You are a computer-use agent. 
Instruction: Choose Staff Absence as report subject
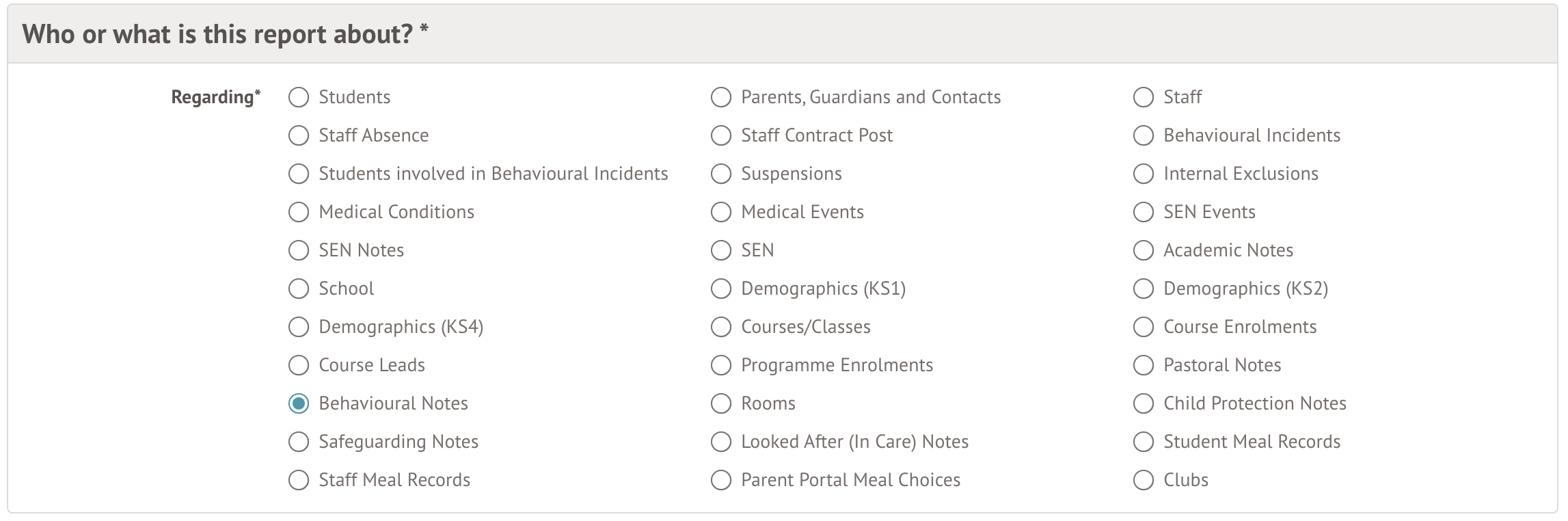pyautogui.click(x=299, y=135)
